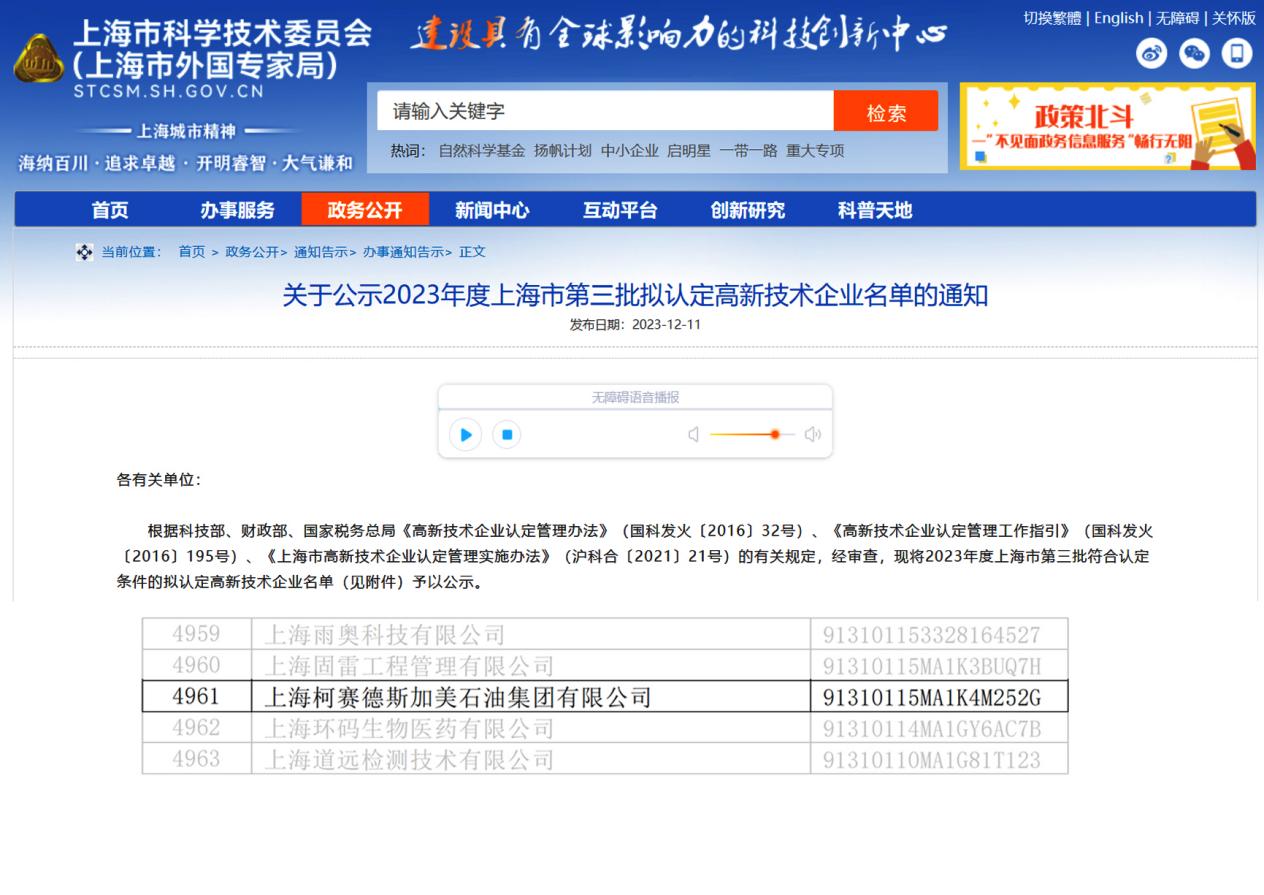This screenshot has height=895, width=1264.
Task: Focus the keyword search input field
Action: pos(605,112)
